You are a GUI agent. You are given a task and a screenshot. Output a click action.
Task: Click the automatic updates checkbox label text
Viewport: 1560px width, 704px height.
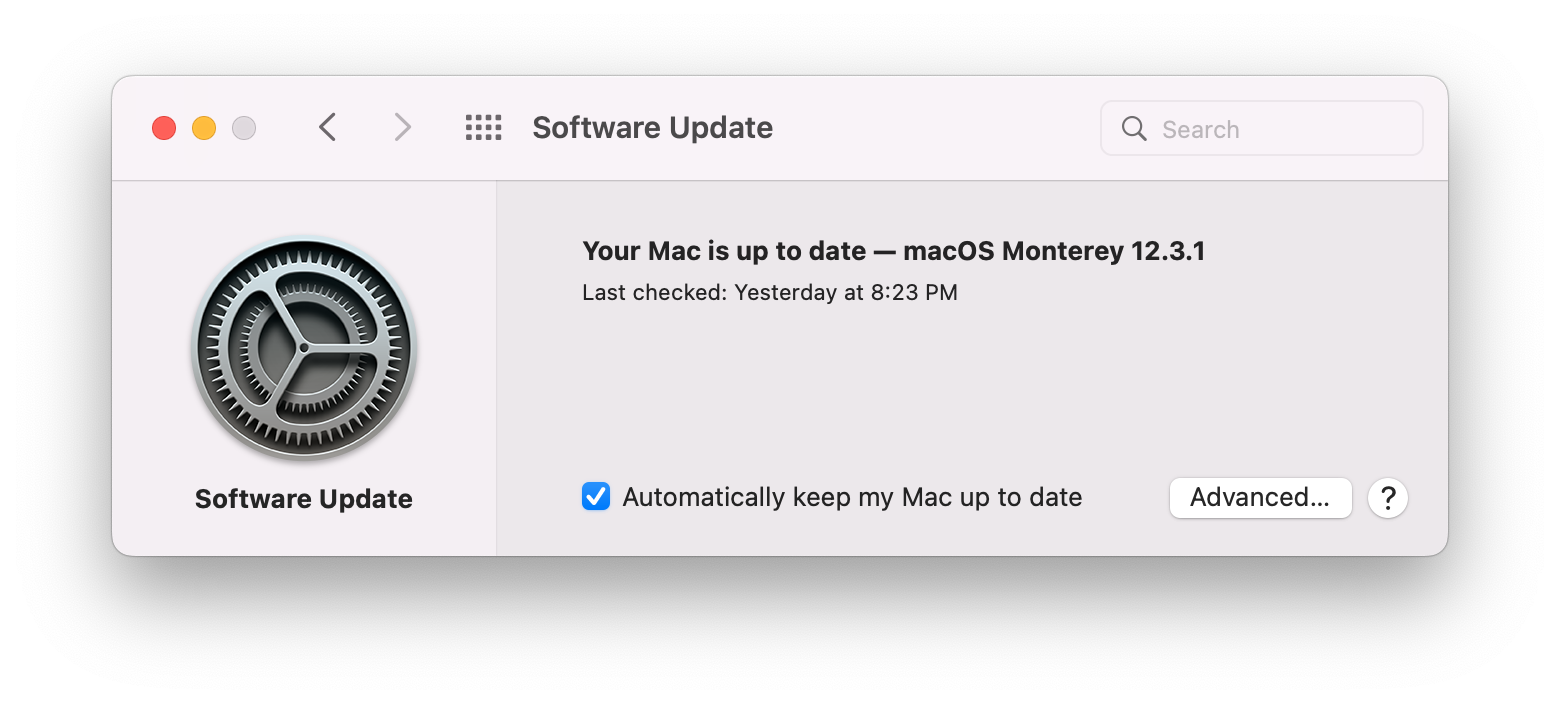[x=852, y=496]
